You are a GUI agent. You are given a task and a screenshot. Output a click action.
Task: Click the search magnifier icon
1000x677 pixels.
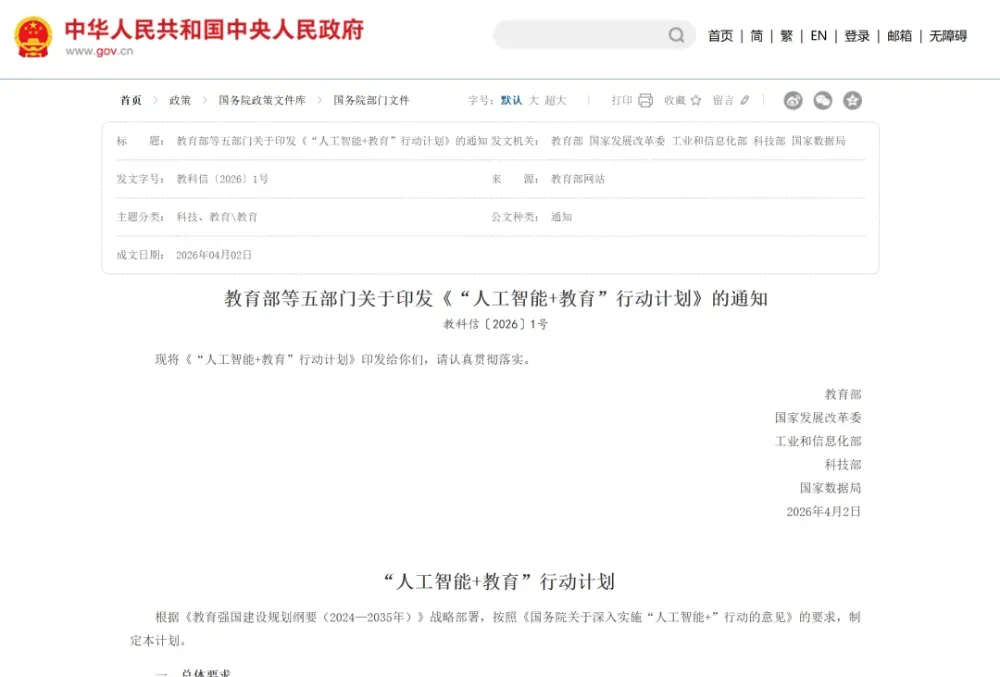(678, 34)
